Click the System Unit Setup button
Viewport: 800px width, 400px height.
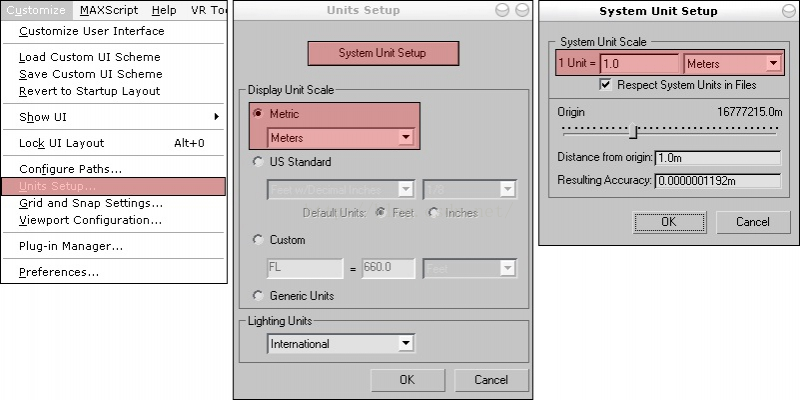point(383,54)
